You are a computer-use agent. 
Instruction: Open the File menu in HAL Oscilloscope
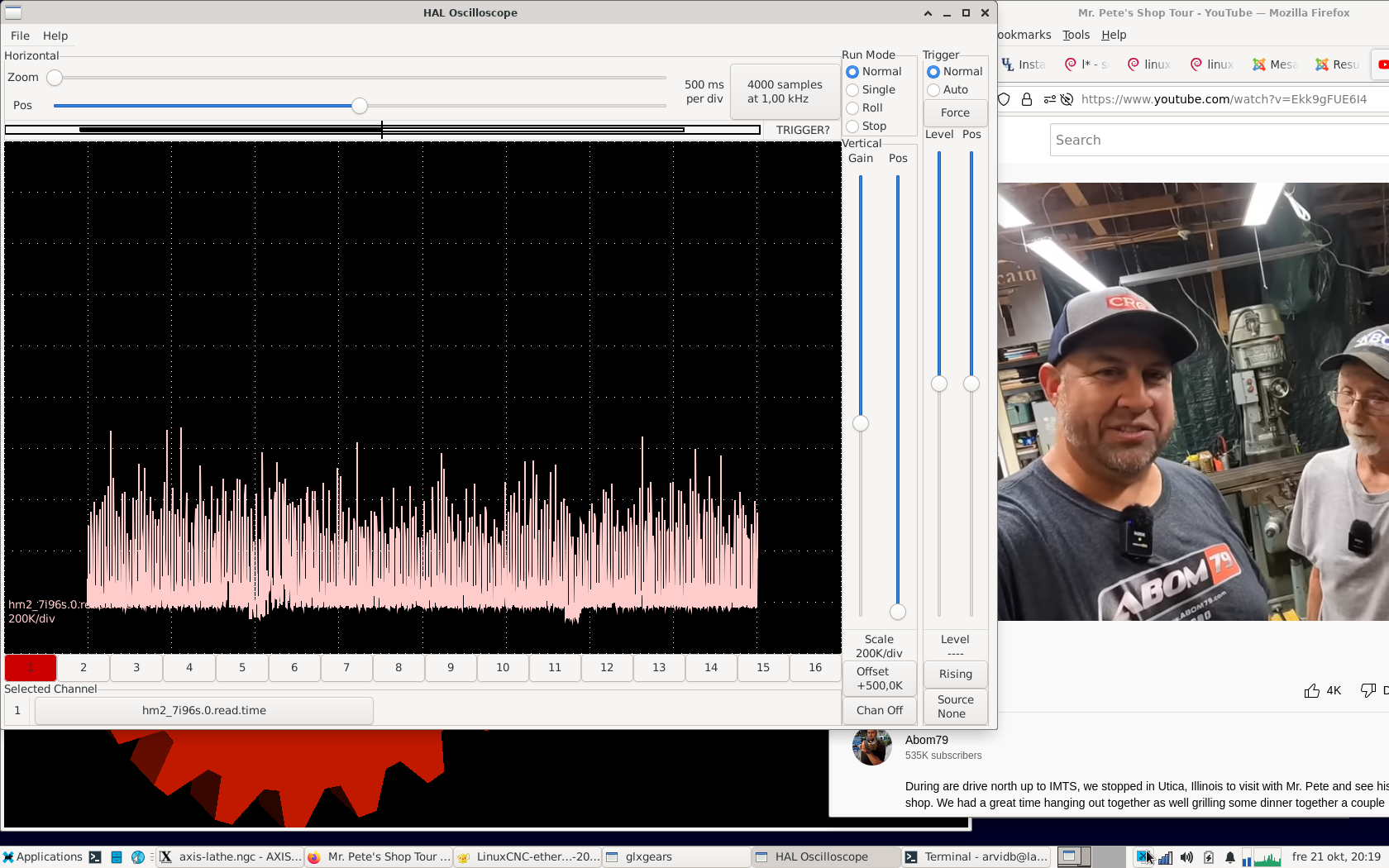coord(20,36)
